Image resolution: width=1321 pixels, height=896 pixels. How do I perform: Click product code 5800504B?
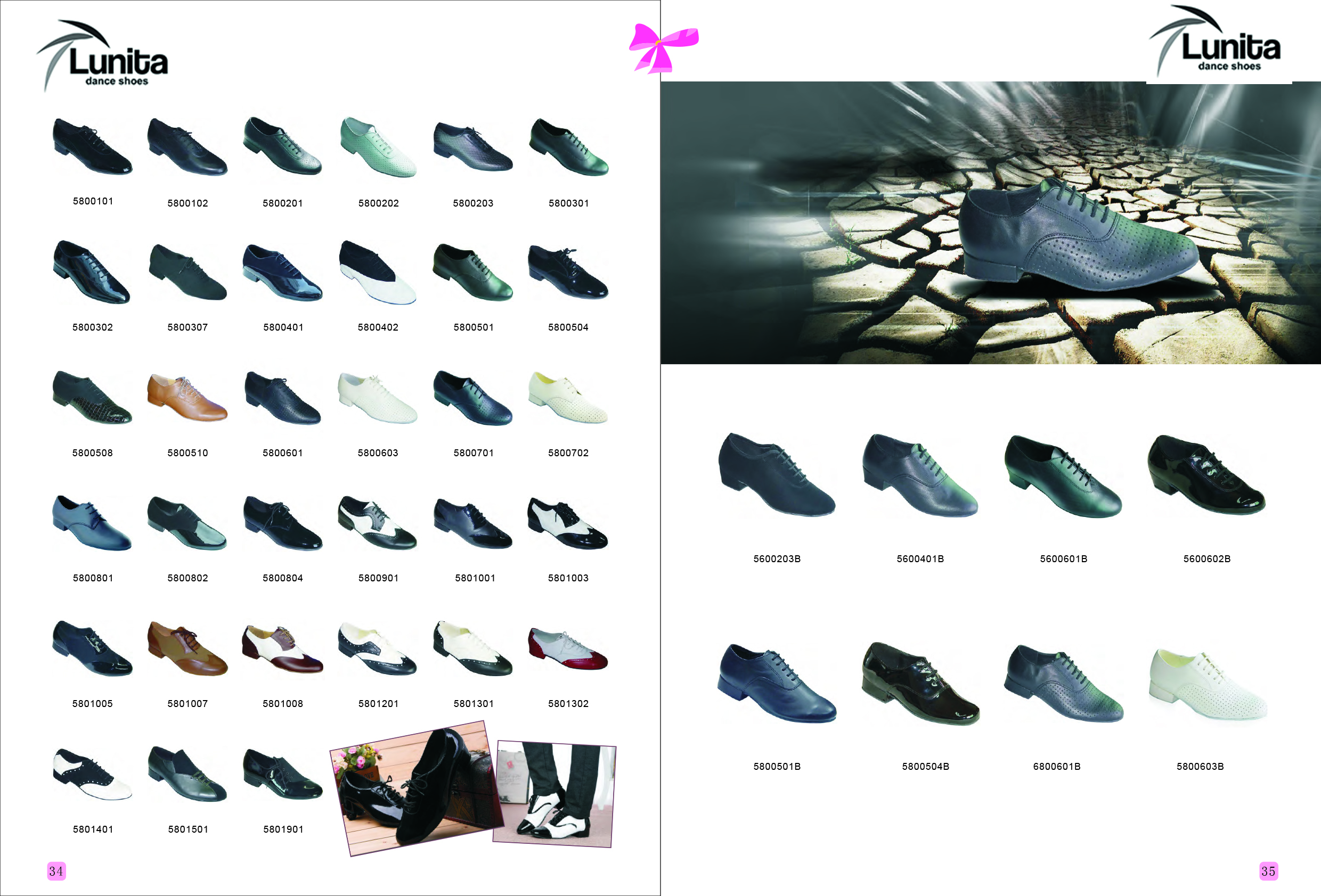pos(925,767)
